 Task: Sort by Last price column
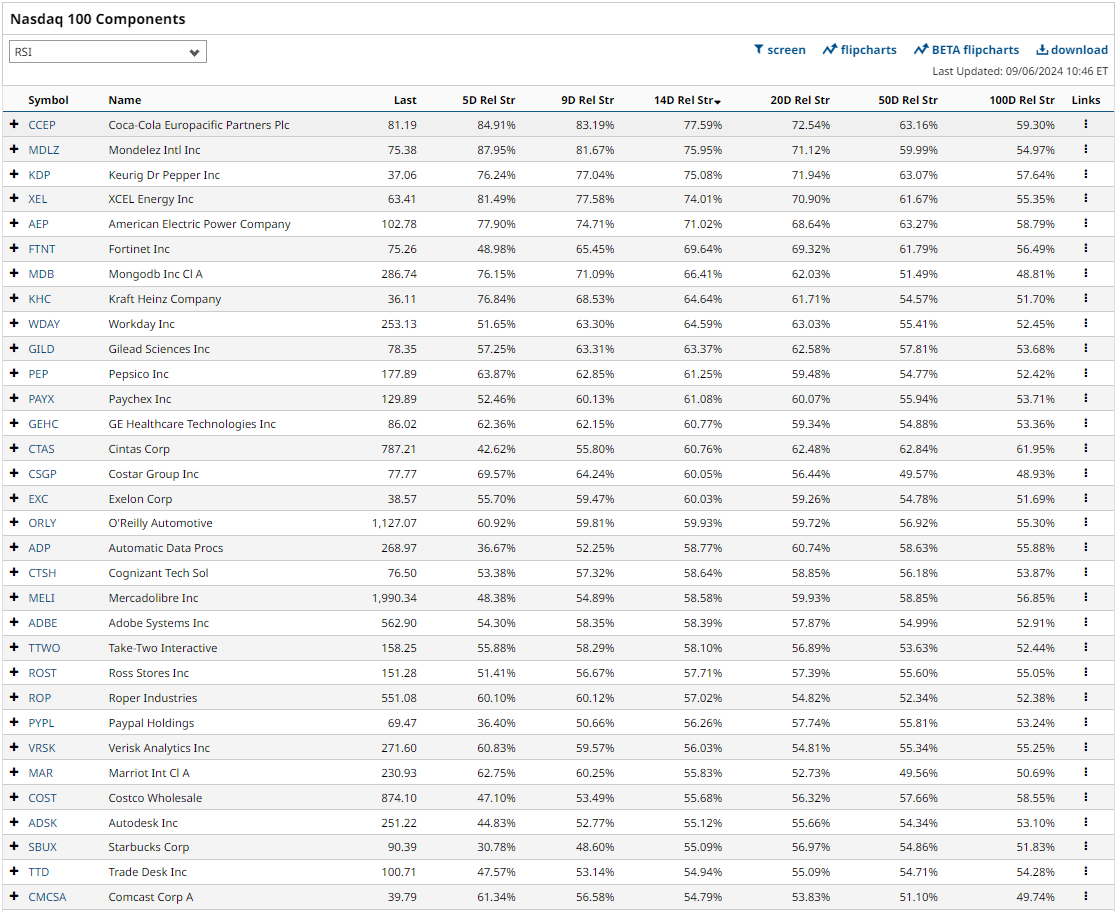pos(405,100)
